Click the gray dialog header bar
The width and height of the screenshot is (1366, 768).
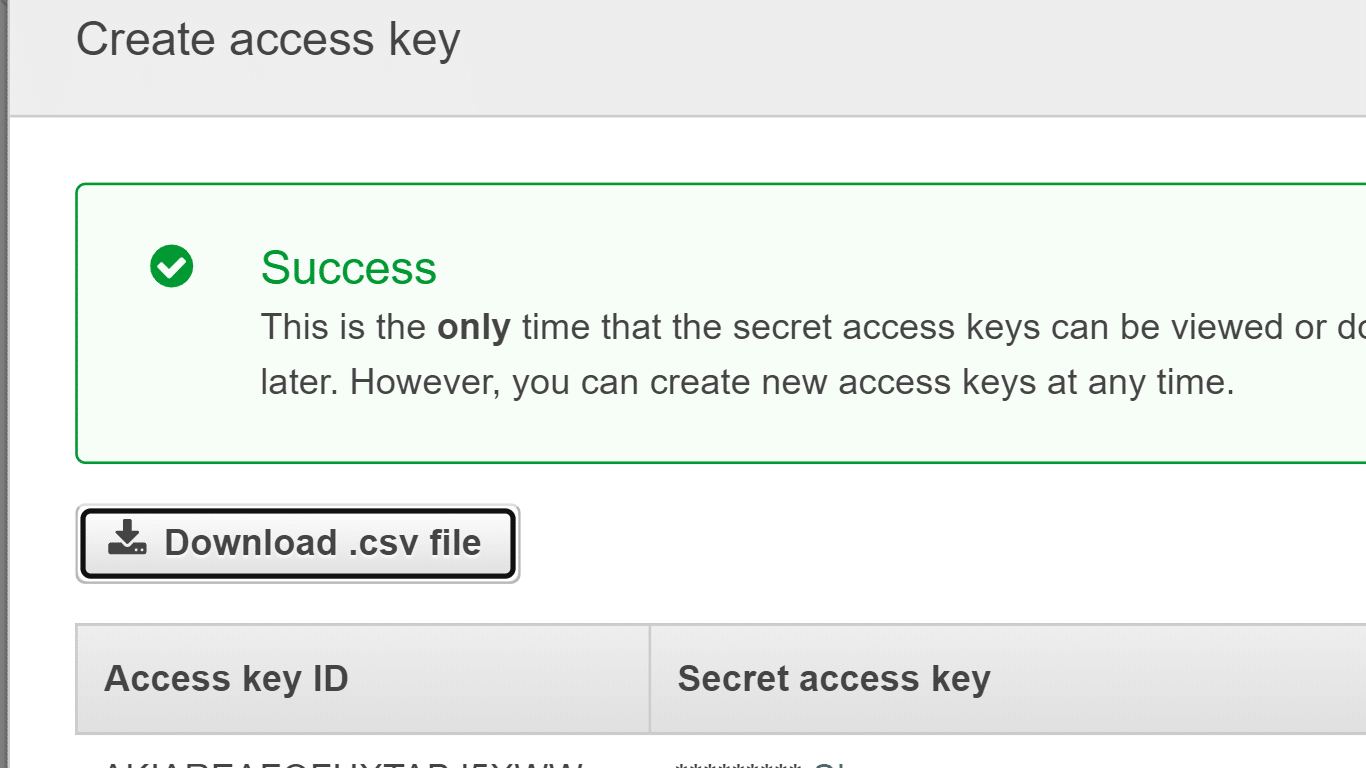pyautogui.click(x=688, y=58)
